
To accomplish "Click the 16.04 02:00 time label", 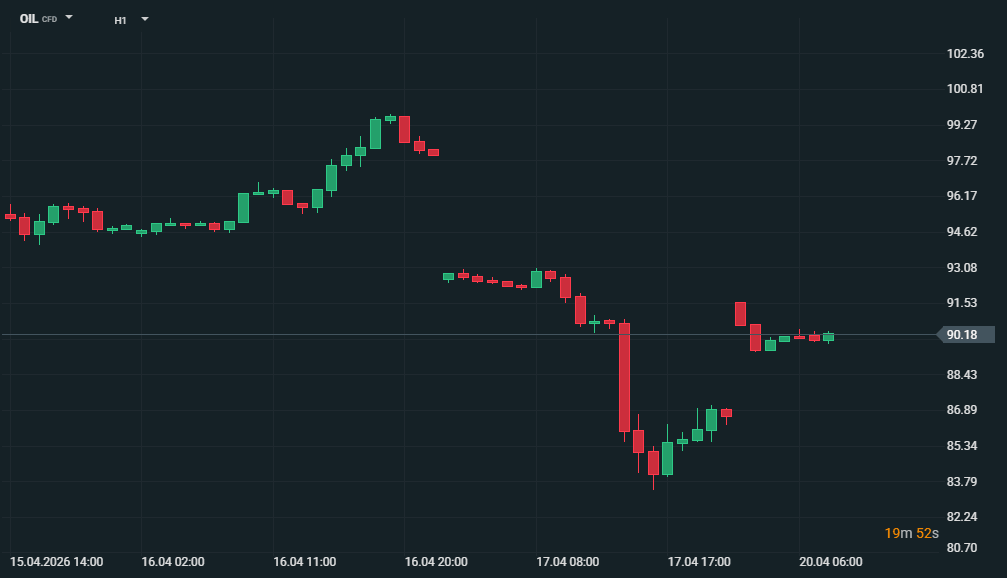I will [173, 562].
